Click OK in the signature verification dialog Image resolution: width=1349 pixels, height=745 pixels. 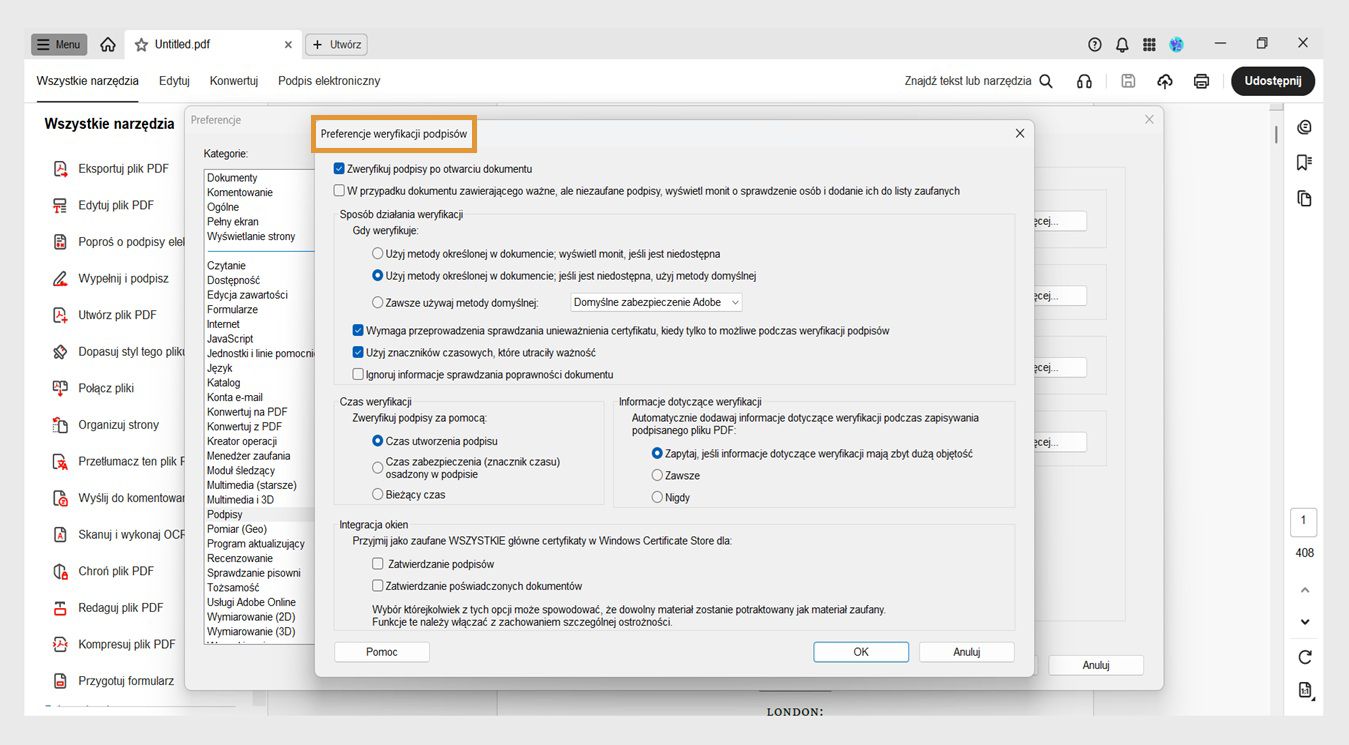[861, 652]
